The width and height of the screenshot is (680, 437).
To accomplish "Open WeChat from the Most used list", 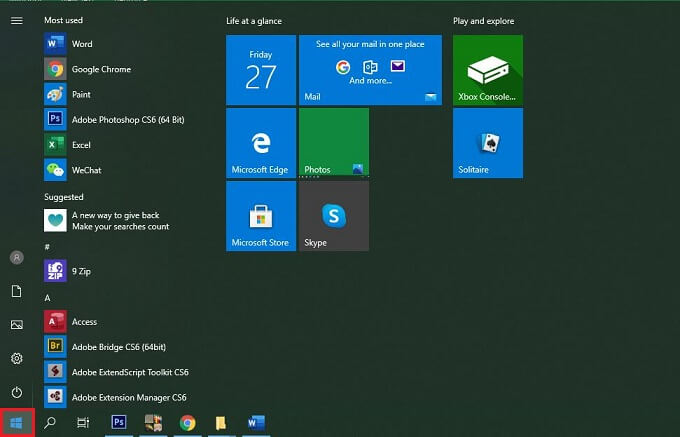I will (x=117, y=170).
